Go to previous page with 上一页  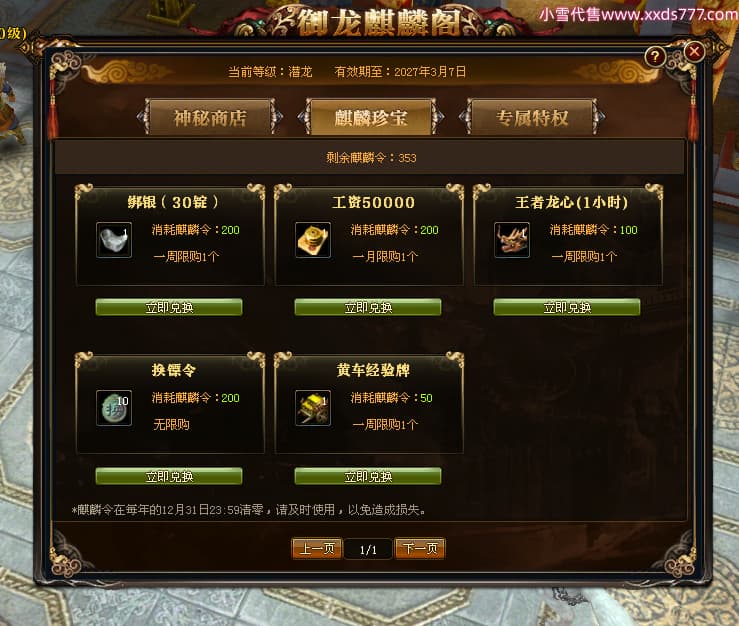[x=317, y=549]
